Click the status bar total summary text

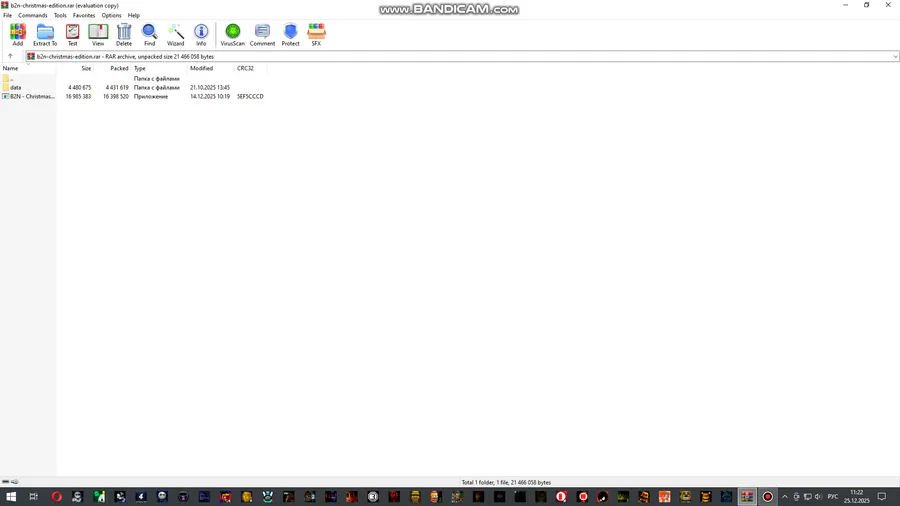[506, 482]
